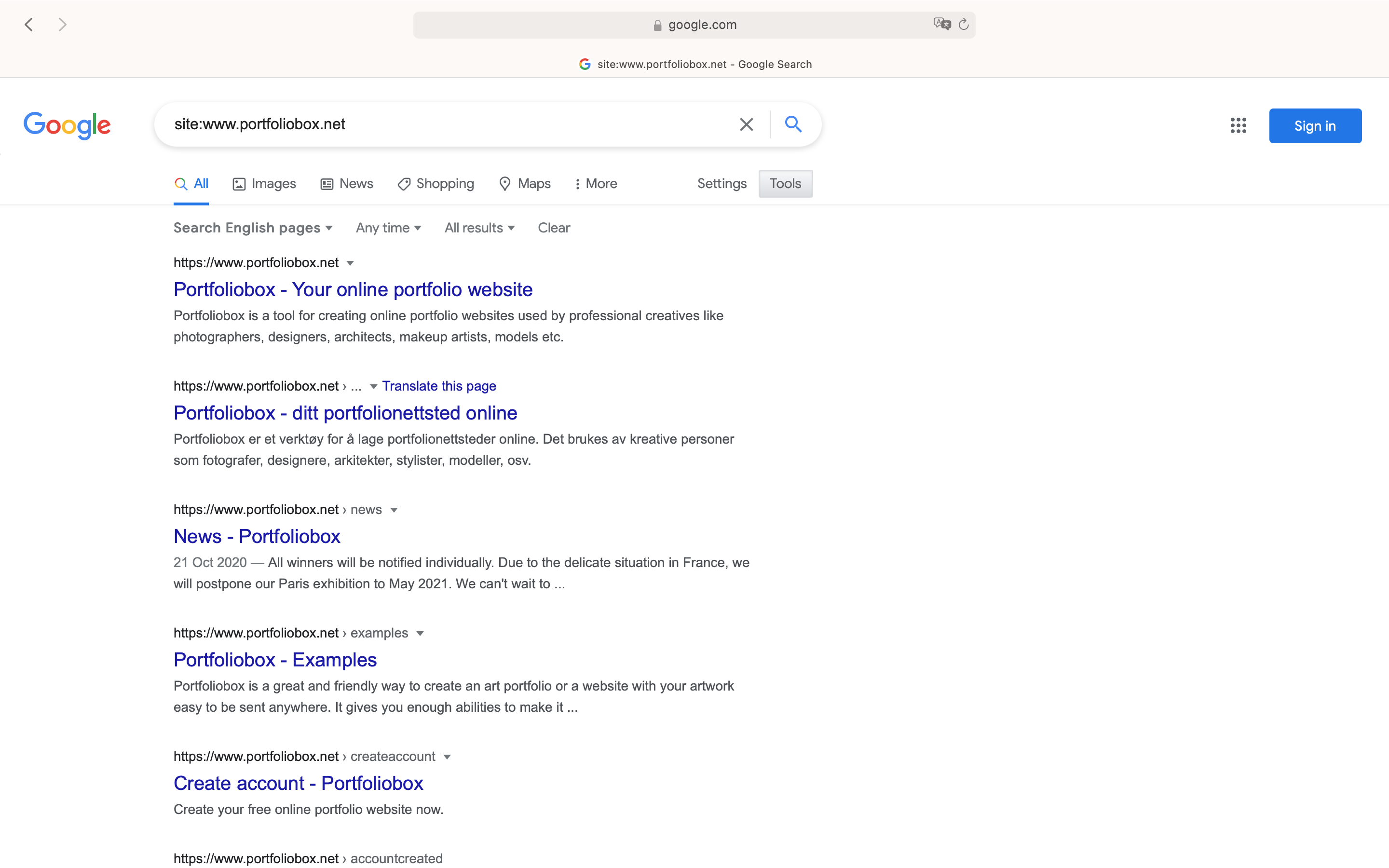Click Clear to reset search filters

(553, 228)
